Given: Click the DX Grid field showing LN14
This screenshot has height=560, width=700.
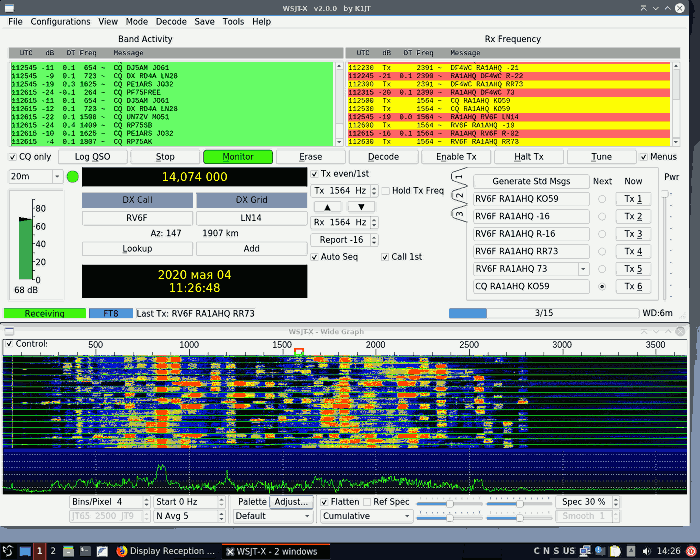Looking at the screenshot, I should click(251, 218).
